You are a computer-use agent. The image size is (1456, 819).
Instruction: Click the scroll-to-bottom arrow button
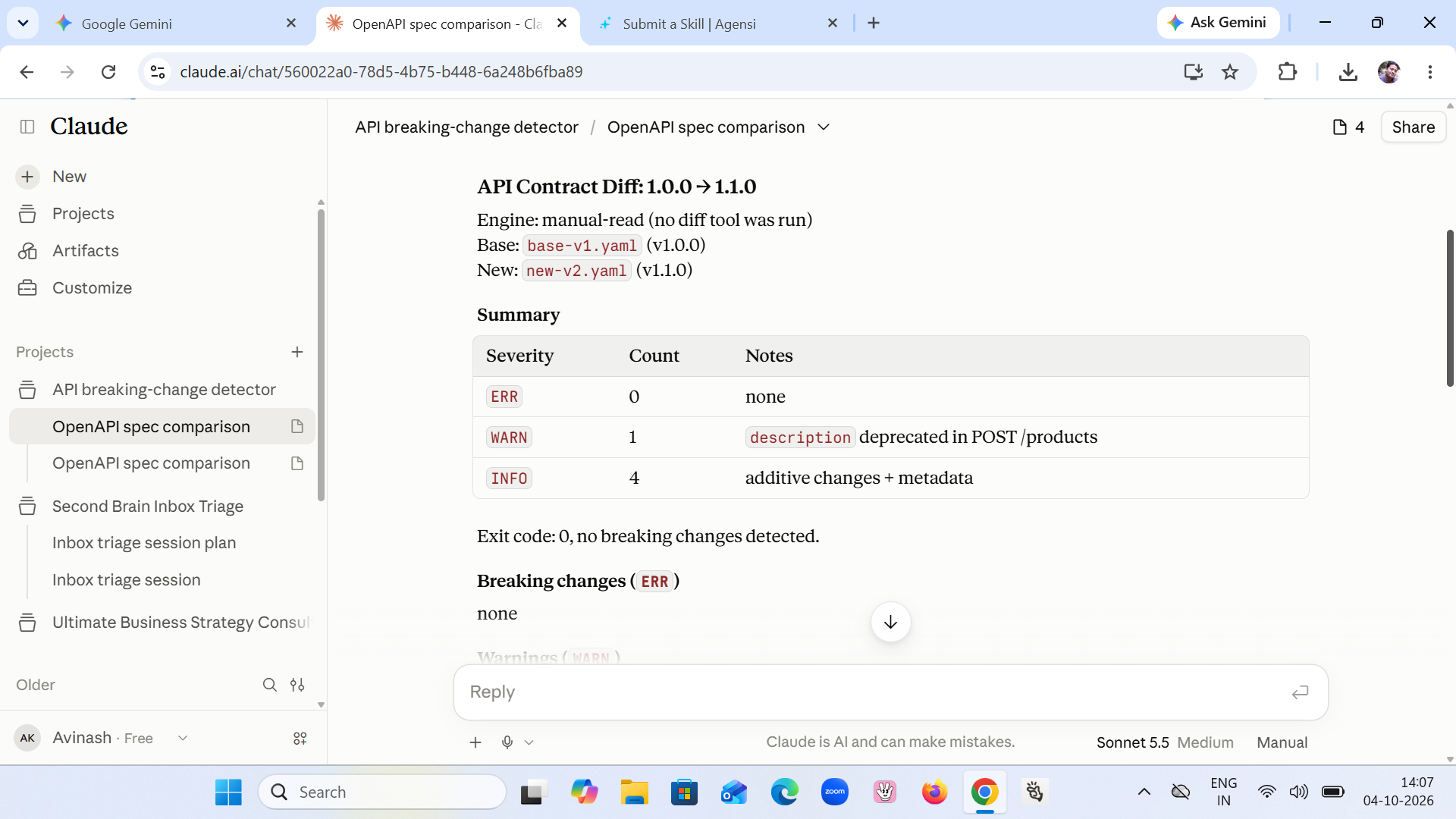click(890, 623)
